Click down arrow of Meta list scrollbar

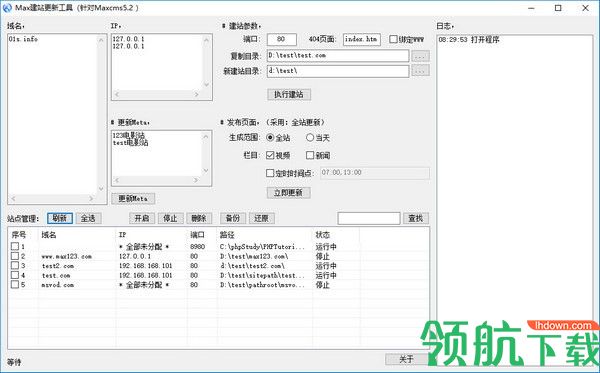click(x=206, y=171)
